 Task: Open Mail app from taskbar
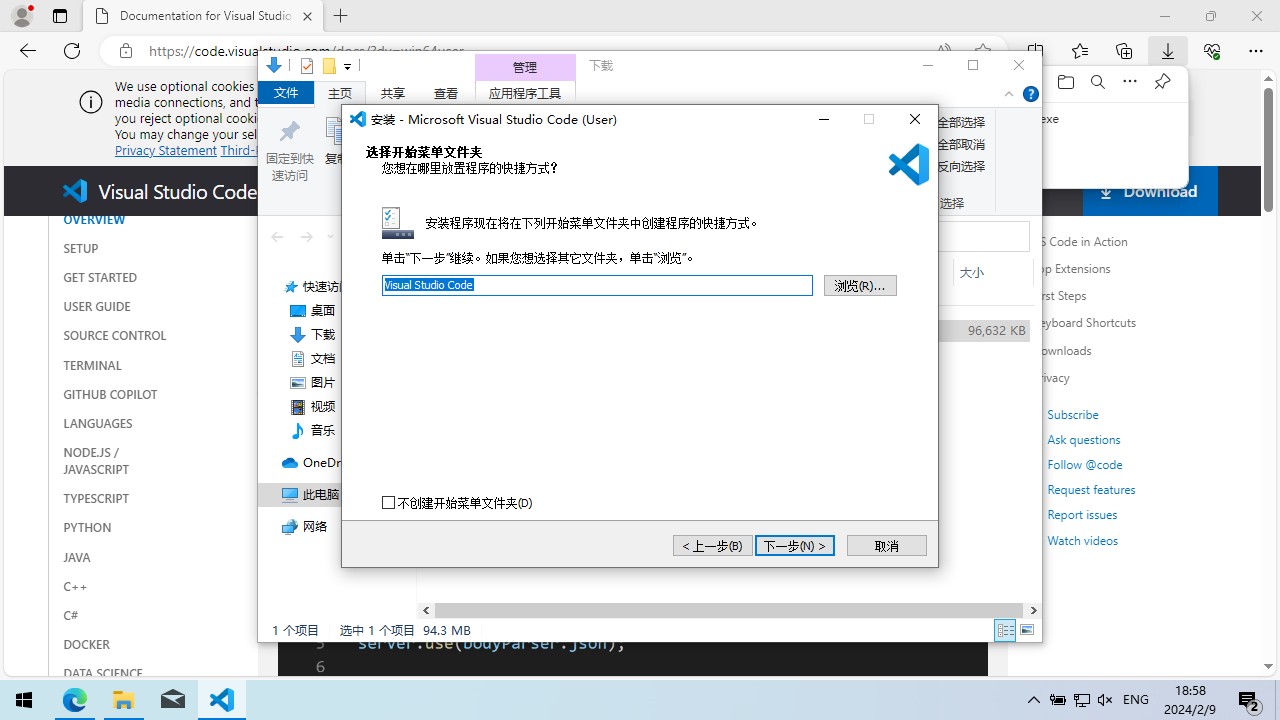[x=173, y=700]
